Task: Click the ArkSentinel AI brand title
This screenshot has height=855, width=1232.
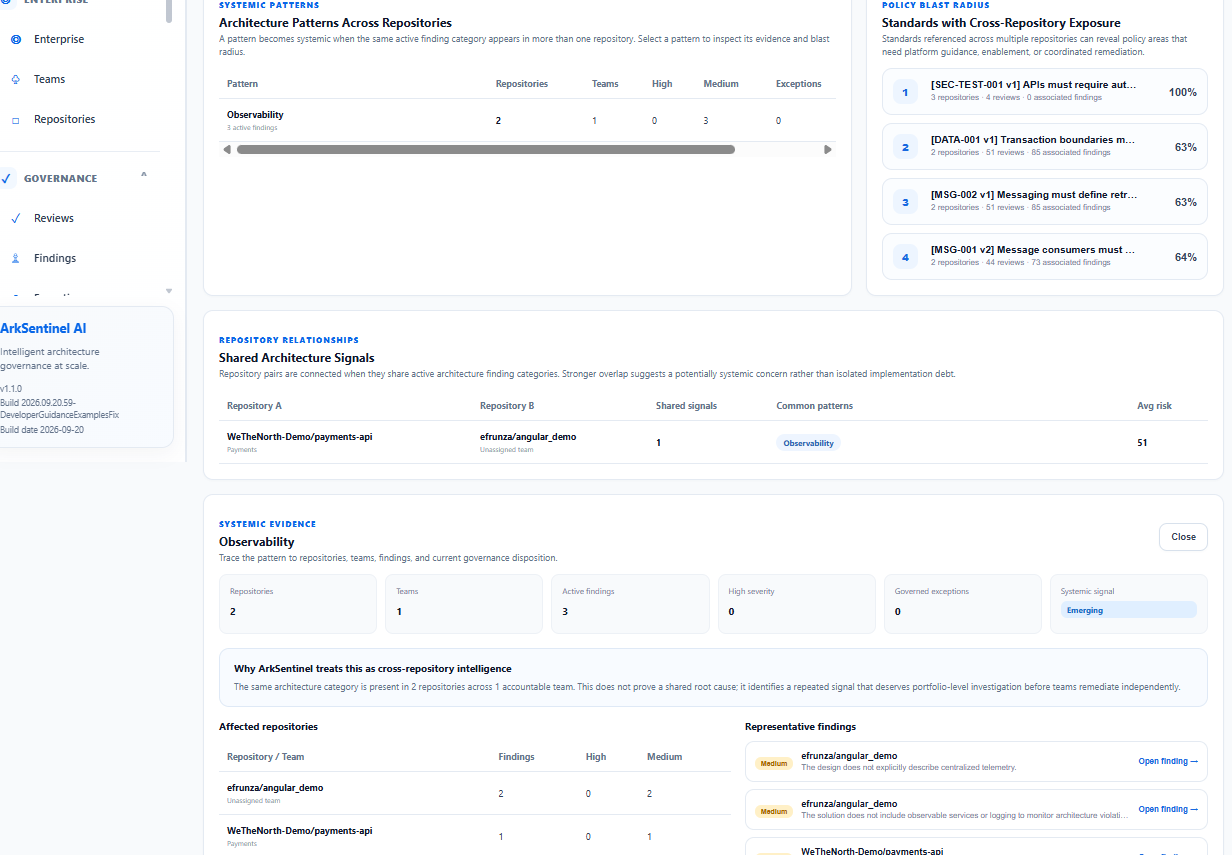Action: click(x=43, y=328)
